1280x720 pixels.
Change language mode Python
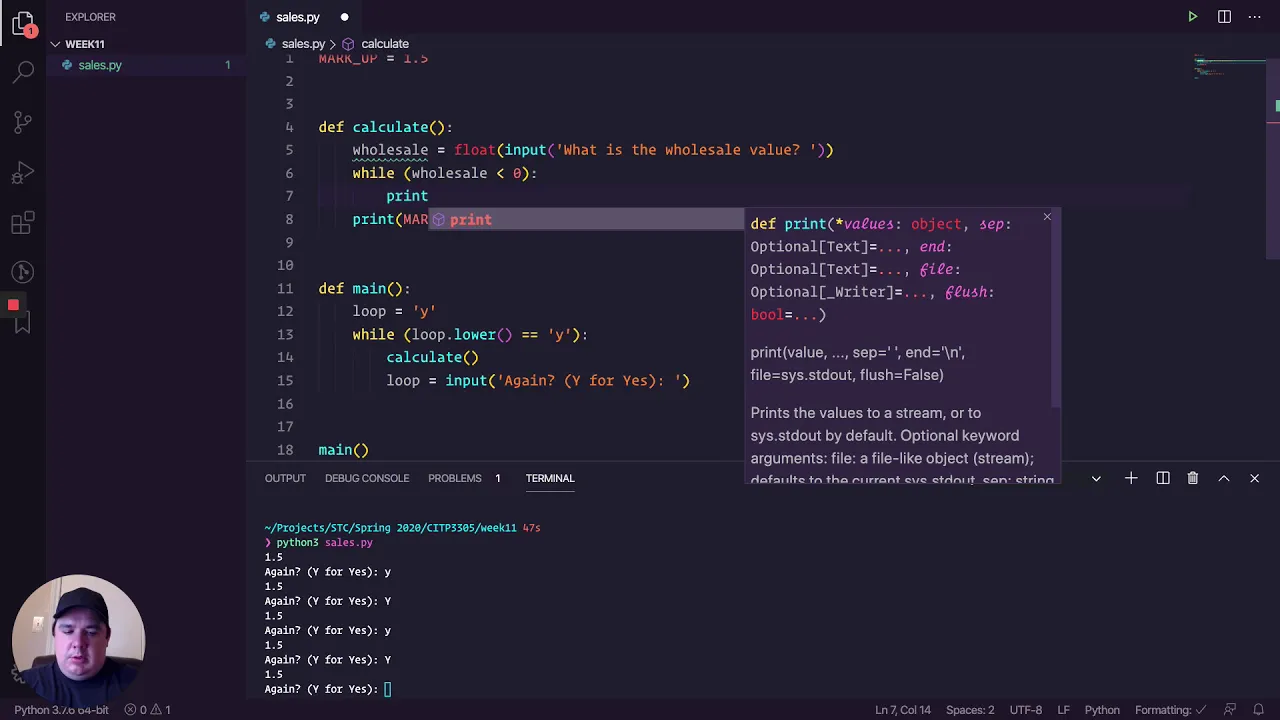click(1102, 710)
